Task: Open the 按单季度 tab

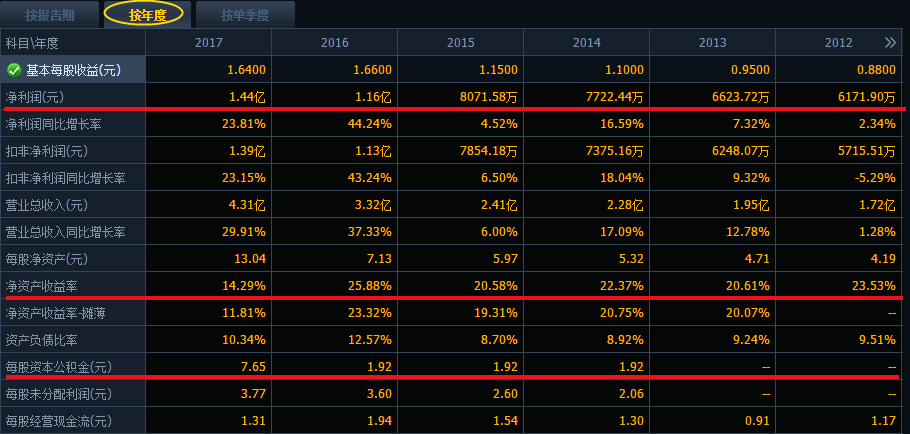Action: click(245, 14)
